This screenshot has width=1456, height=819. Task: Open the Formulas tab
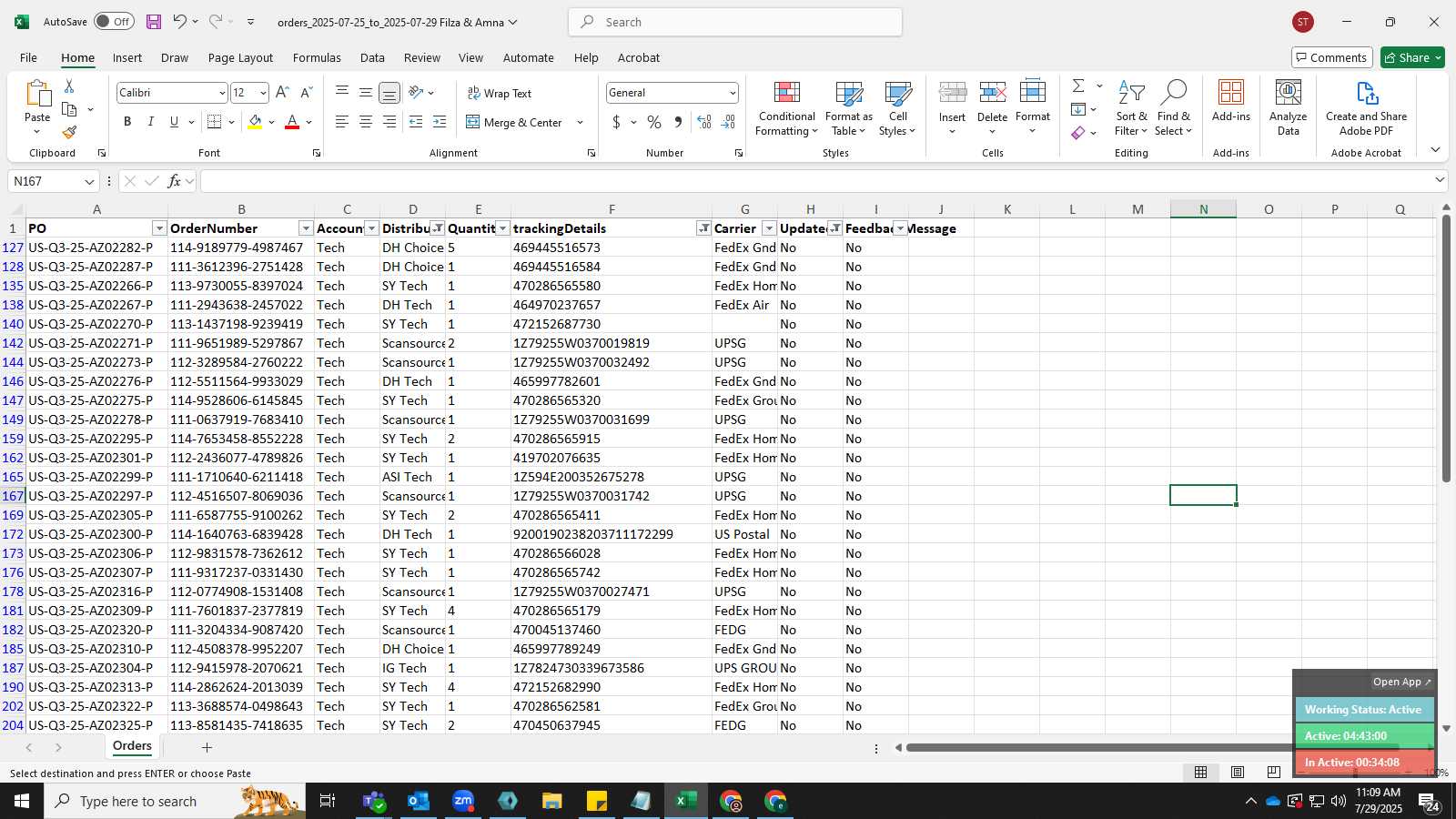pyautogui.click(x=317, y=57)
